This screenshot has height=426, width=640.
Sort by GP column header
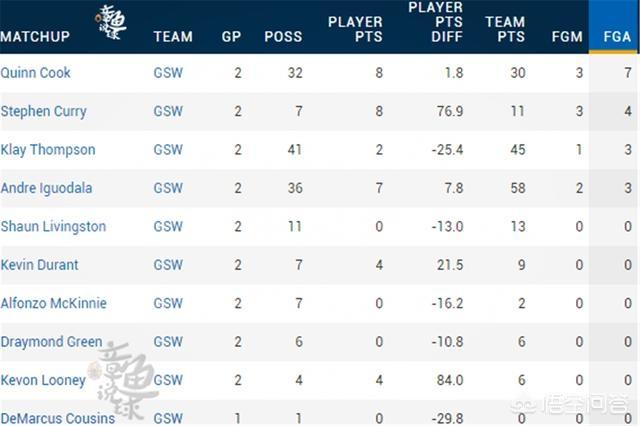tap(231, 37)
